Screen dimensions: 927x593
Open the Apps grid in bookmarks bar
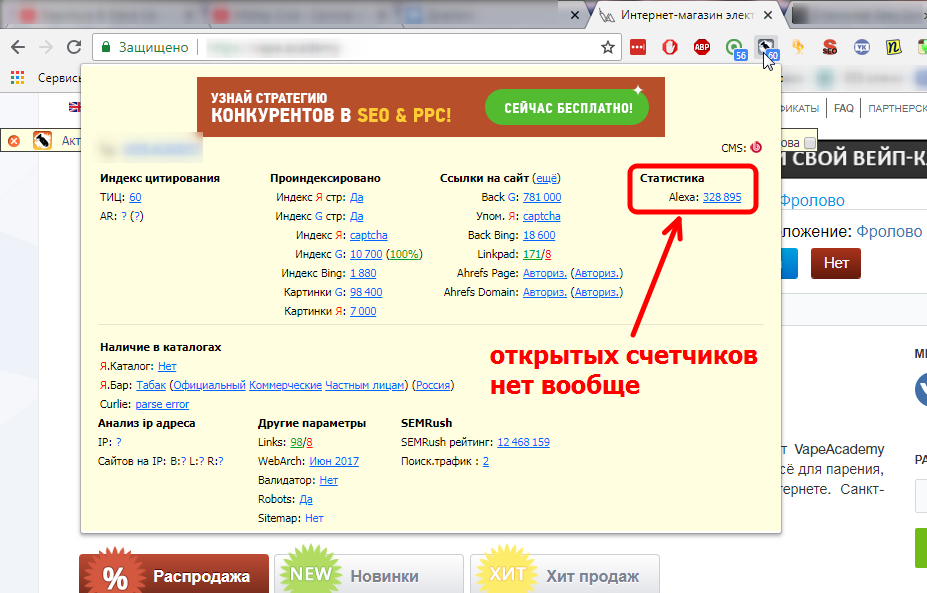coord(17,77)
